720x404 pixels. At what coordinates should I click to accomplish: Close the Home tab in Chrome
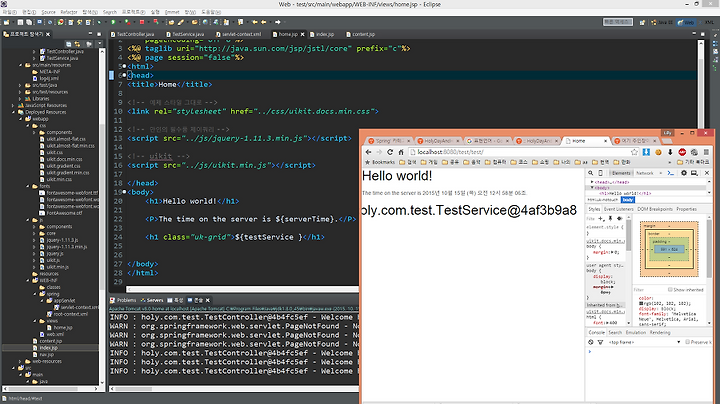click(605, 141)
